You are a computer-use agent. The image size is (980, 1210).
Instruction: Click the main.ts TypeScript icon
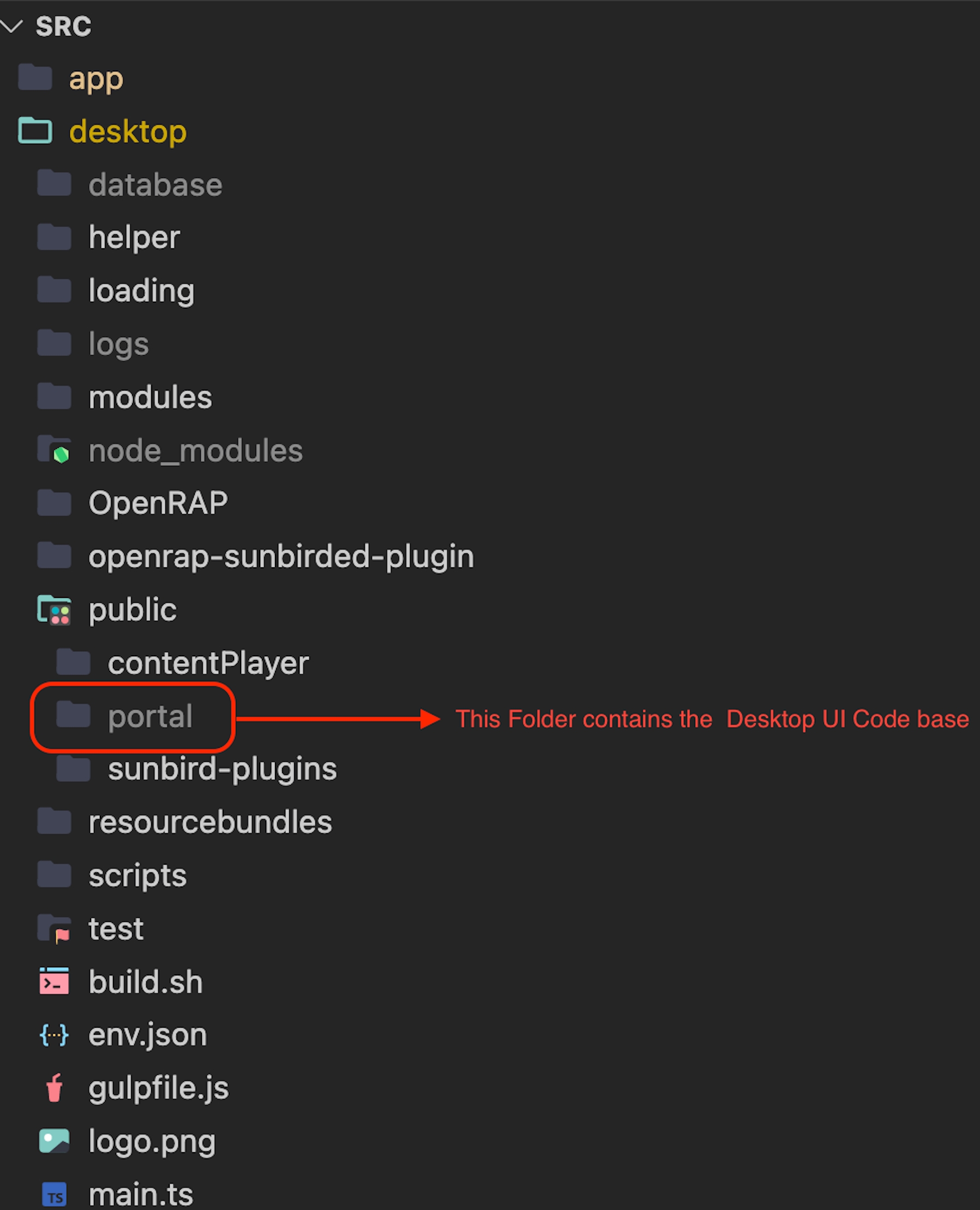pos(54,1194)
